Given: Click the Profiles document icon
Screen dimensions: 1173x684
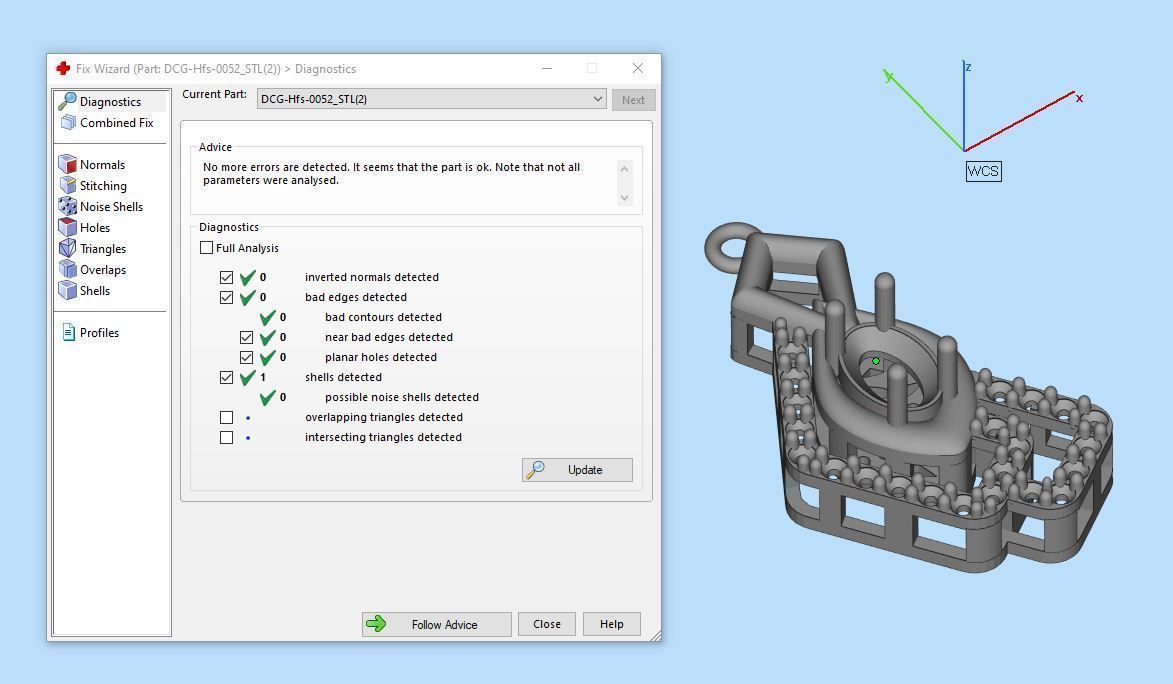Looking at the screenshot, I should 68,332.
